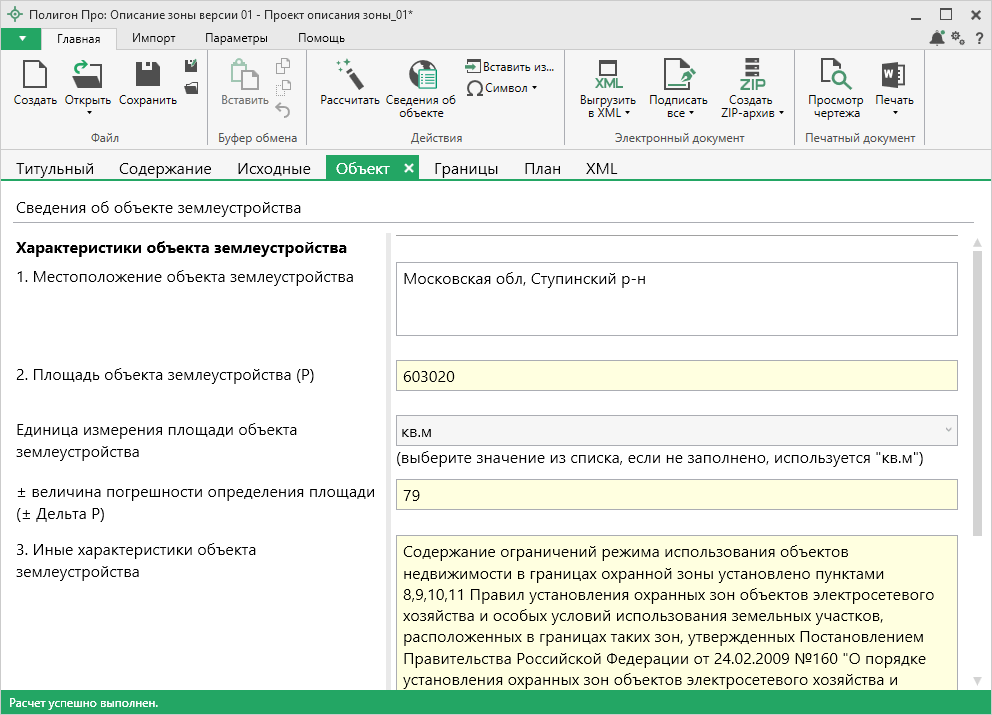Click the Выгрузить в XML icon
This screenshot has height=715, width=992.
[608, 75]
